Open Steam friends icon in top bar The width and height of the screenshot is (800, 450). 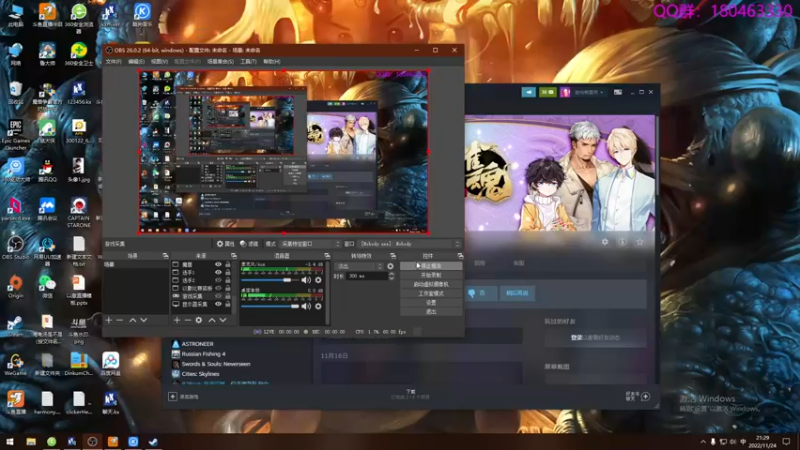(547, 92)
